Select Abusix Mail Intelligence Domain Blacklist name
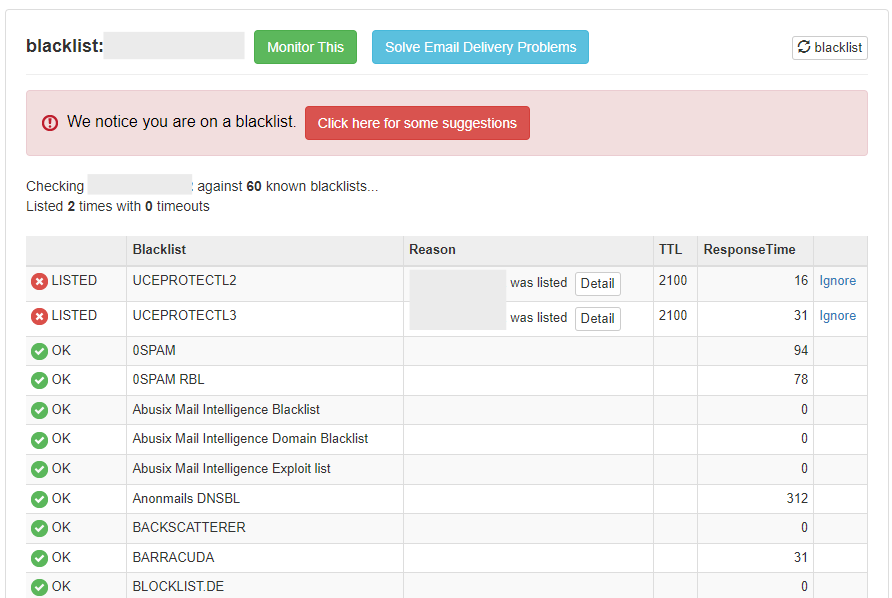This screenshot has height=598, width=892. coord(250,439)
